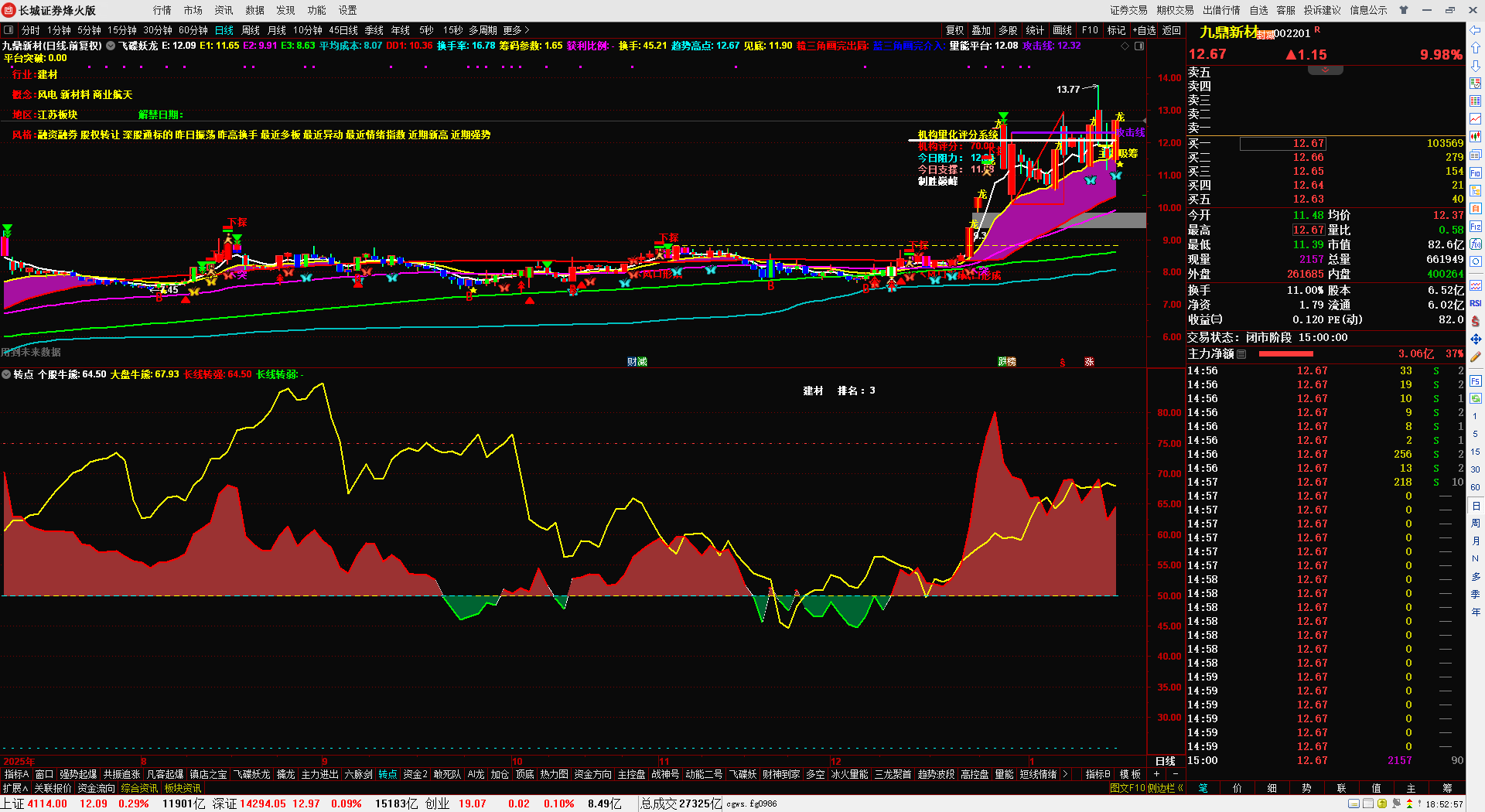Open the 资讯 menu

click(x=224, y=10)
